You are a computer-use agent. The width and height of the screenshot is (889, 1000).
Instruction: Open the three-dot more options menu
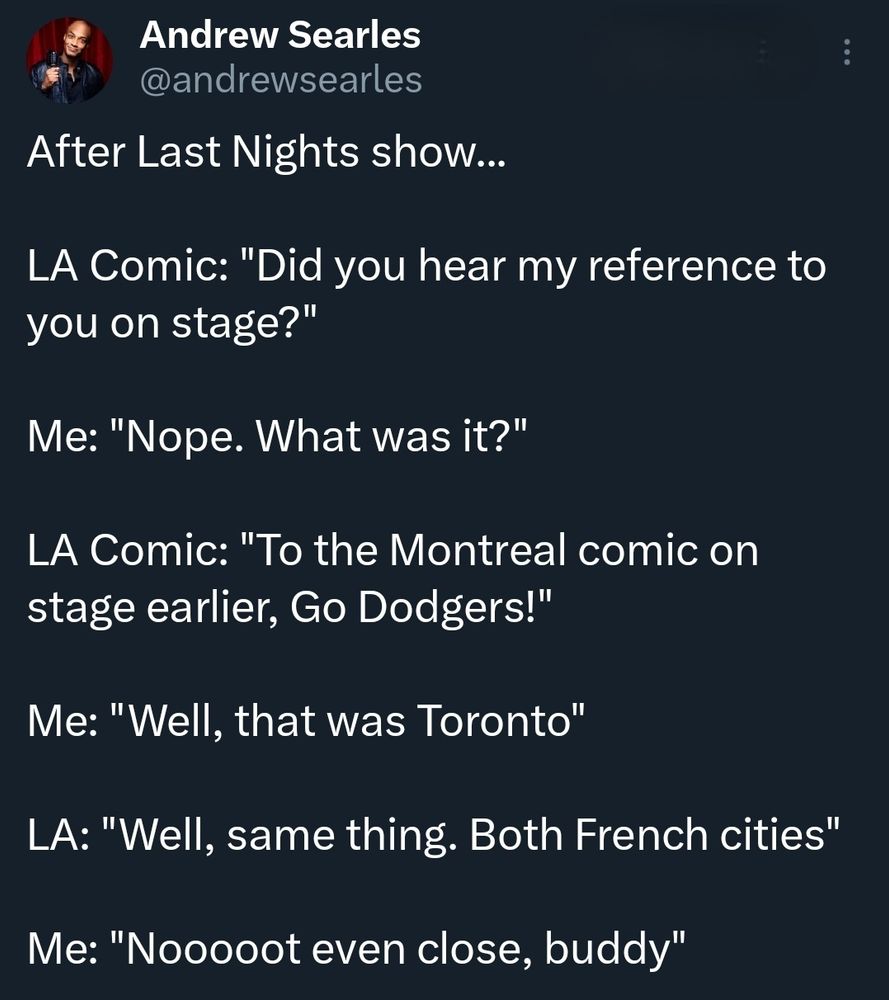[846, 52]
